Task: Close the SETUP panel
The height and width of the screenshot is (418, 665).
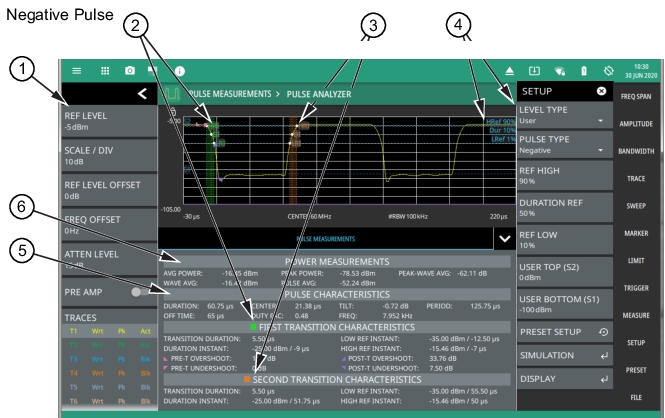Action: coord(601,90)
